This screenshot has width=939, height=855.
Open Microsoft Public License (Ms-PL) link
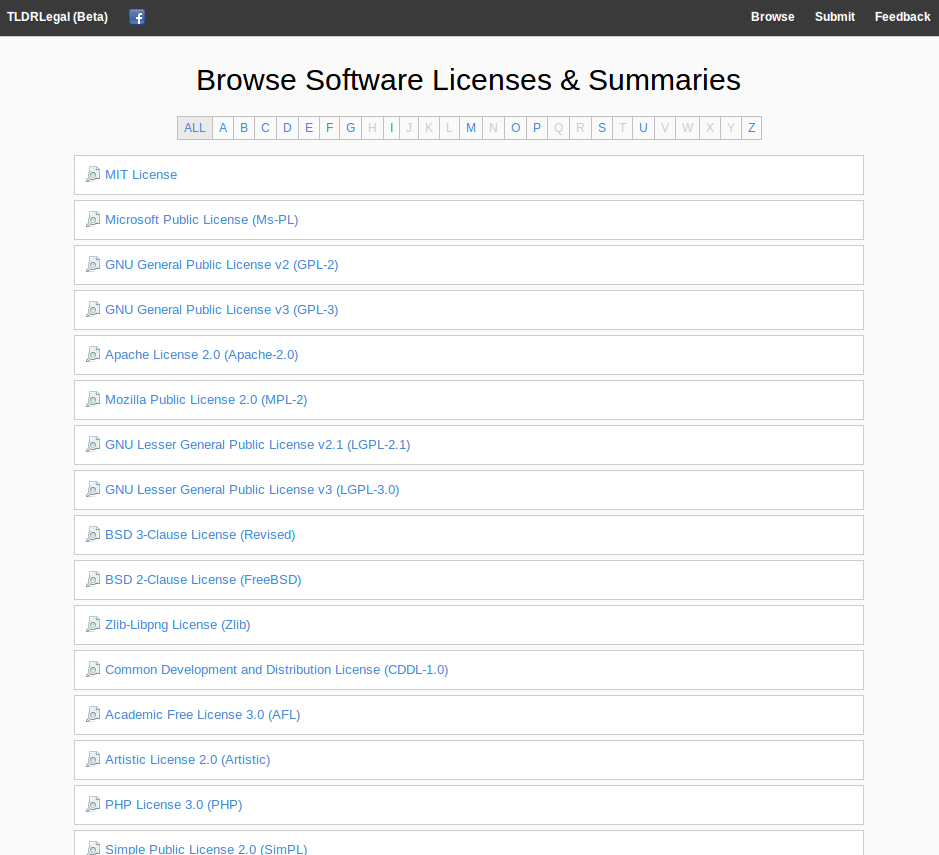tap(201, 220)
